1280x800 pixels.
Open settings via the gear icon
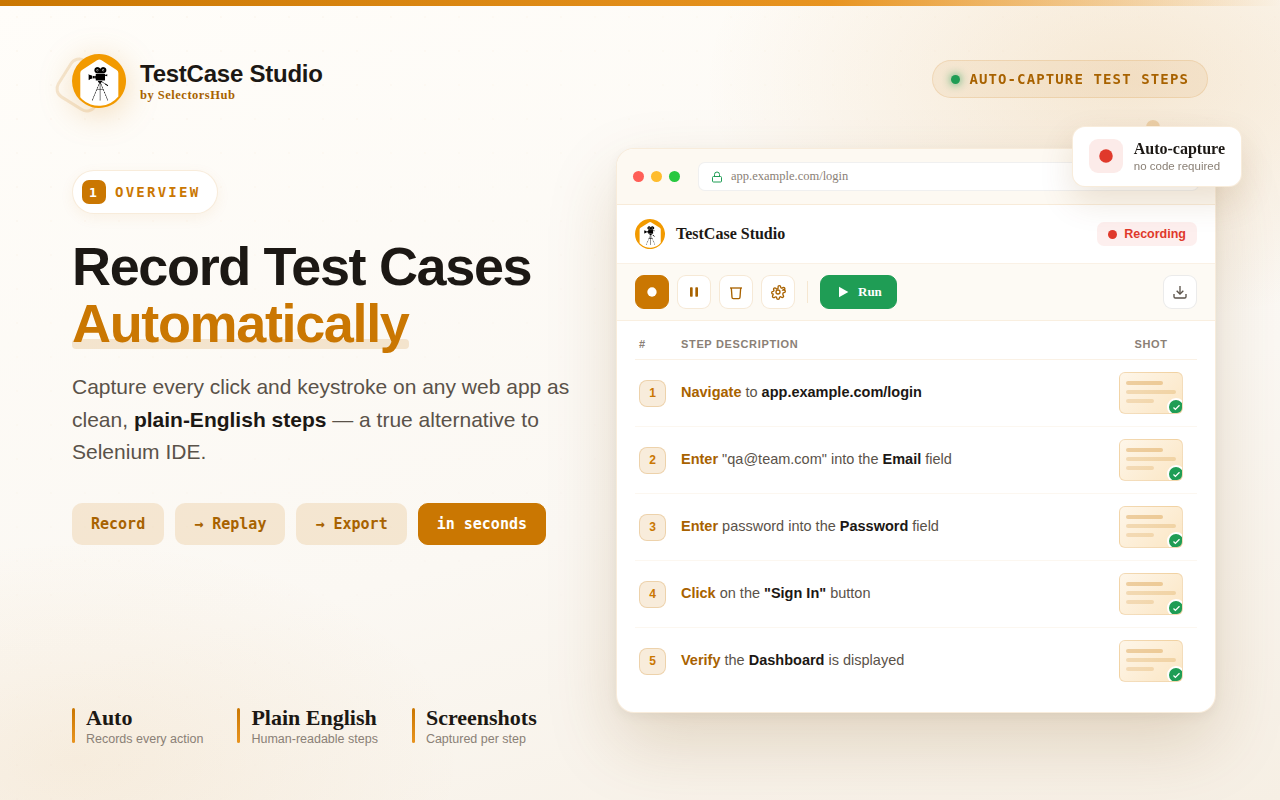pyautogui.click(x=778, y=292)
